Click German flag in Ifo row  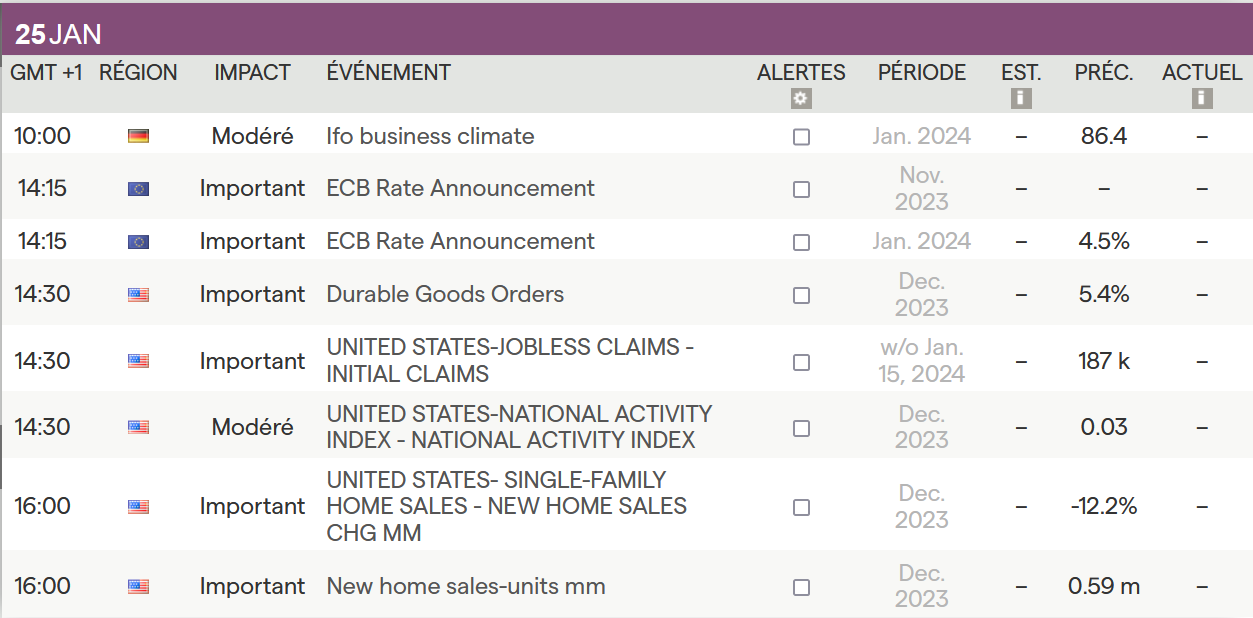[x=138, y=136]
